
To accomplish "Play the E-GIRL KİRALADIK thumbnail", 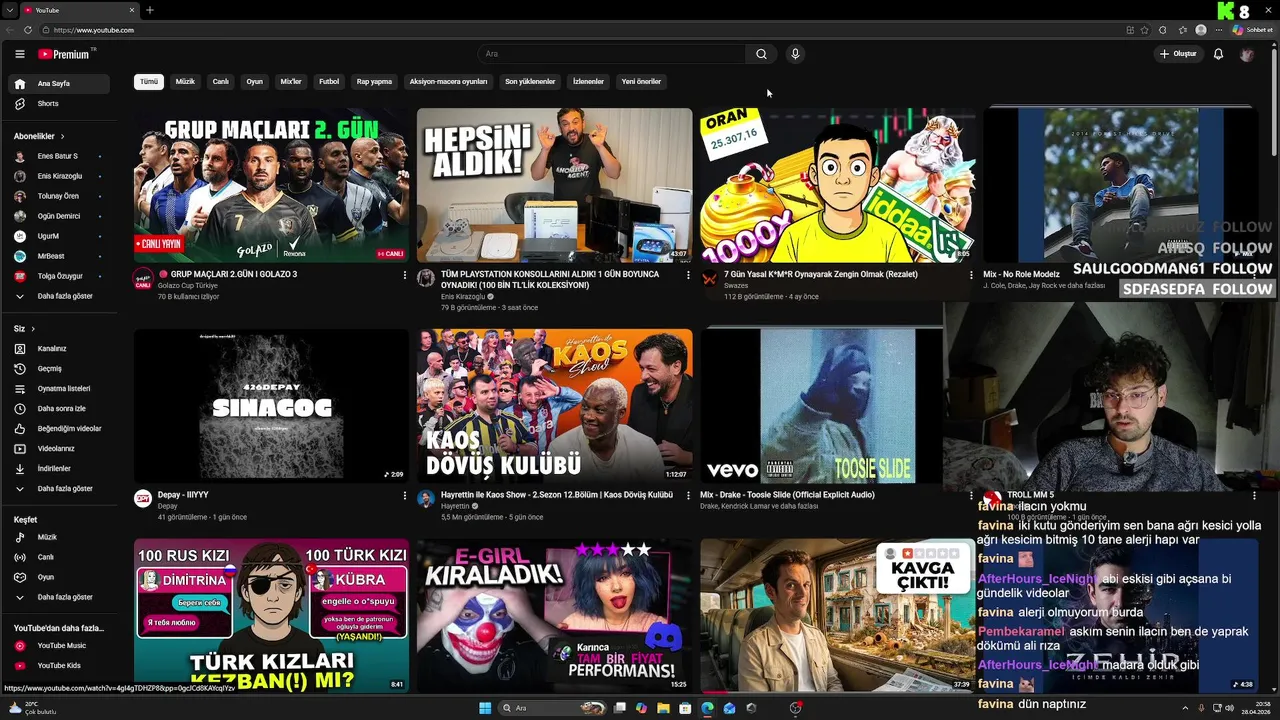I will 554,616.
